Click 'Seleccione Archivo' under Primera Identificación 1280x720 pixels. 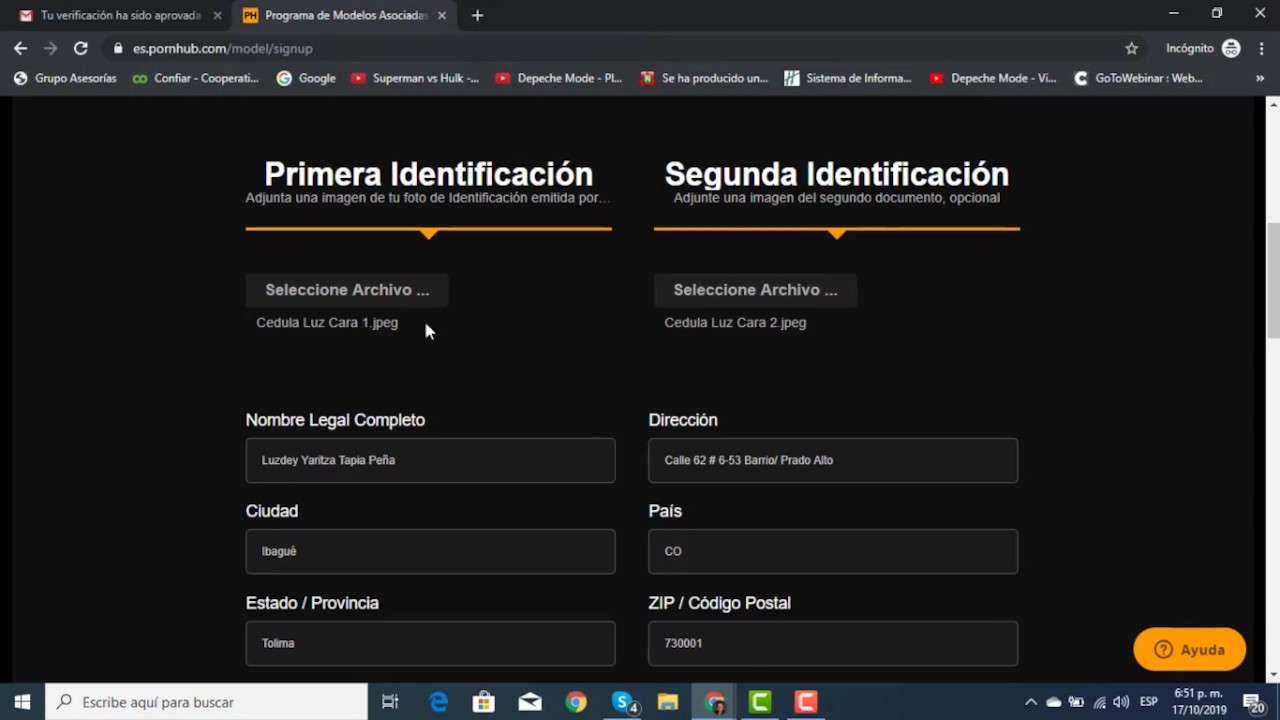click(x=347, y=290)
